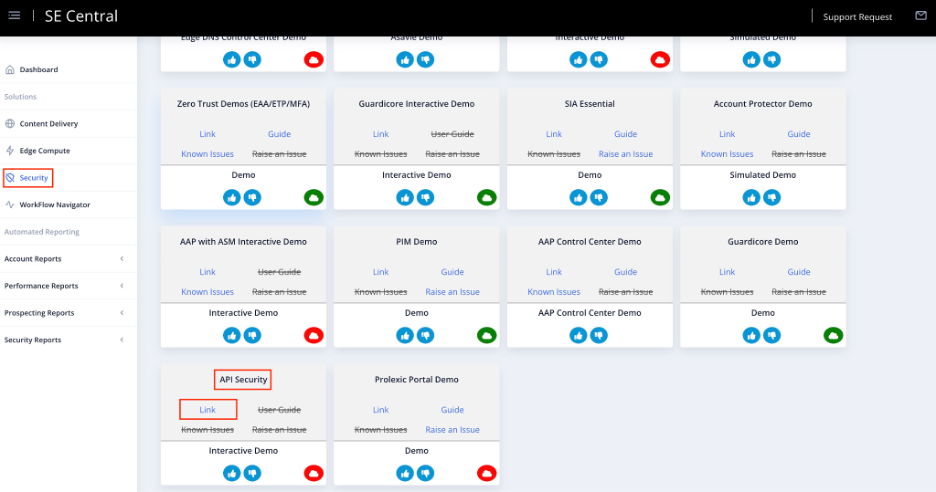Screen dimensions: 936x492
Task: Thumbs up the Asavie Demo card
Action: tap(405, 59)
